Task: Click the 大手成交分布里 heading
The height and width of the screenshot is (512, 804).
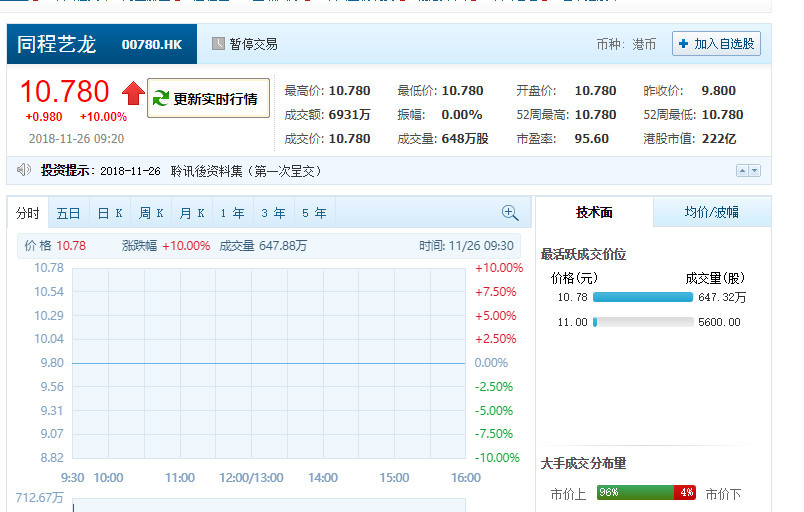Action: [584, 463]
